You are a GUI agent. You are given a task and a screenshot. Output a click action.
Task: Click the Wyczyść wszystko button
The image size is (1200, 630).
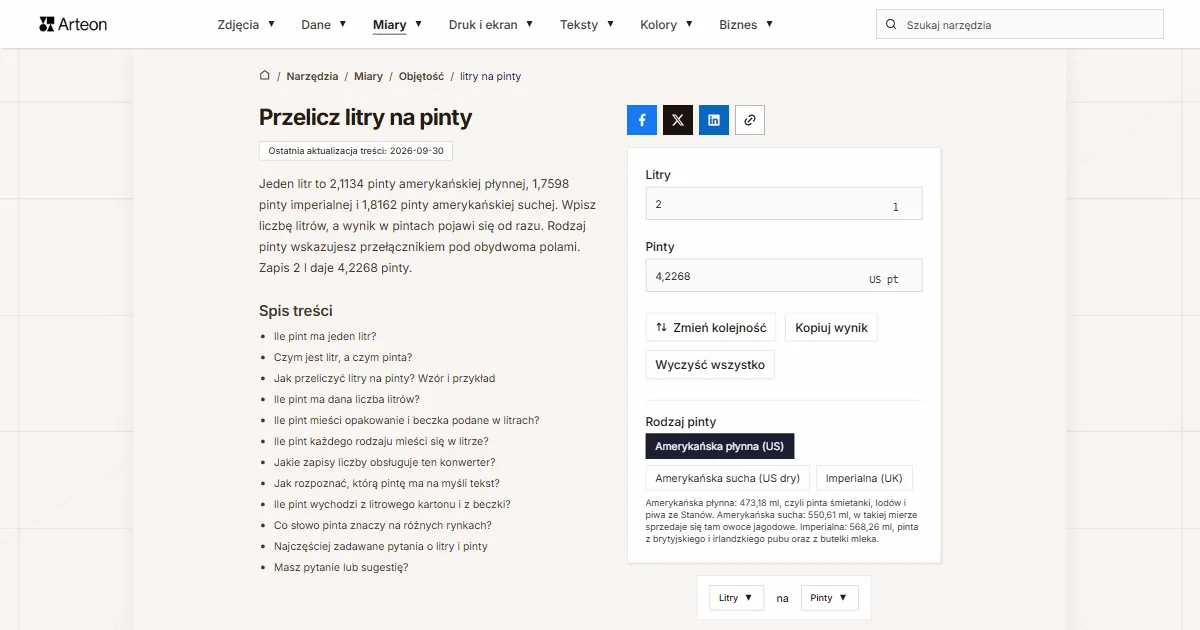(710, 365)
